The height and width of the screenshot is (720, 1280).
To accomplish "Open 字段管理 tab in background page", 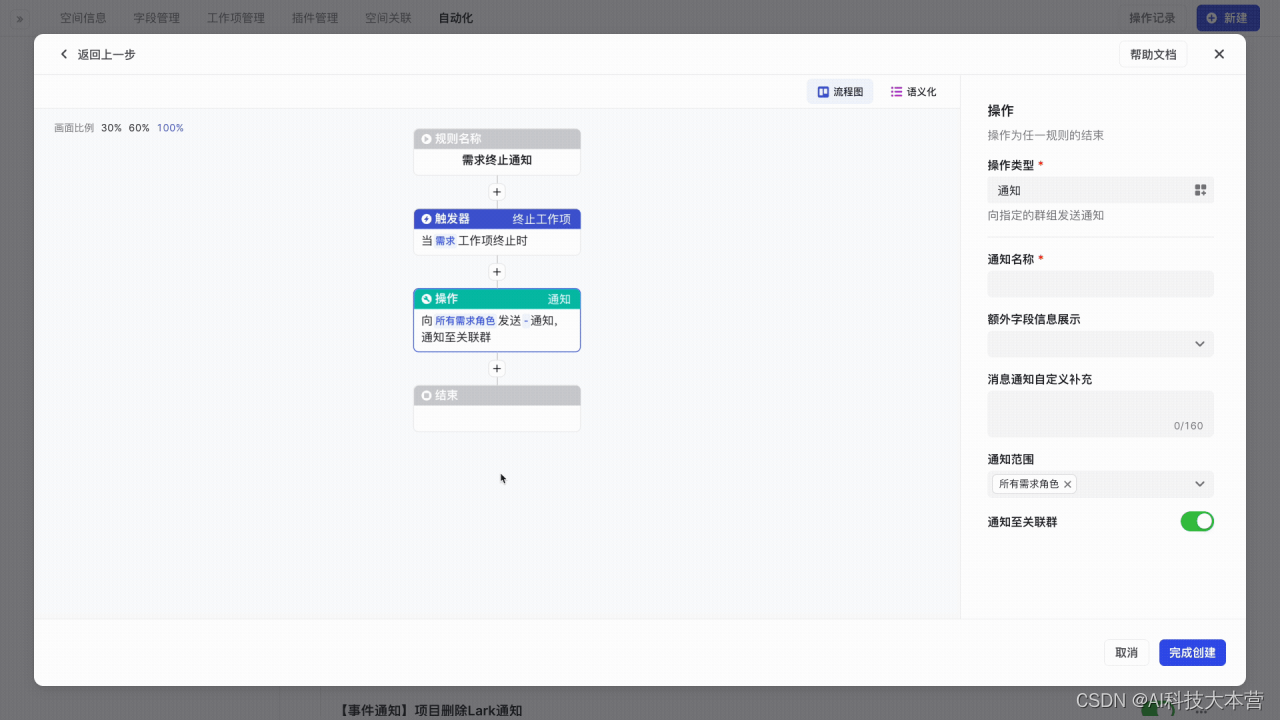I will coord(157,18).
